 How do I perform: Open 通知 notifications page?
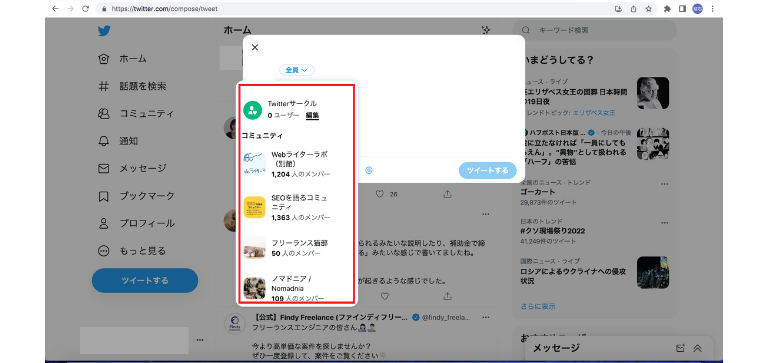118,141
